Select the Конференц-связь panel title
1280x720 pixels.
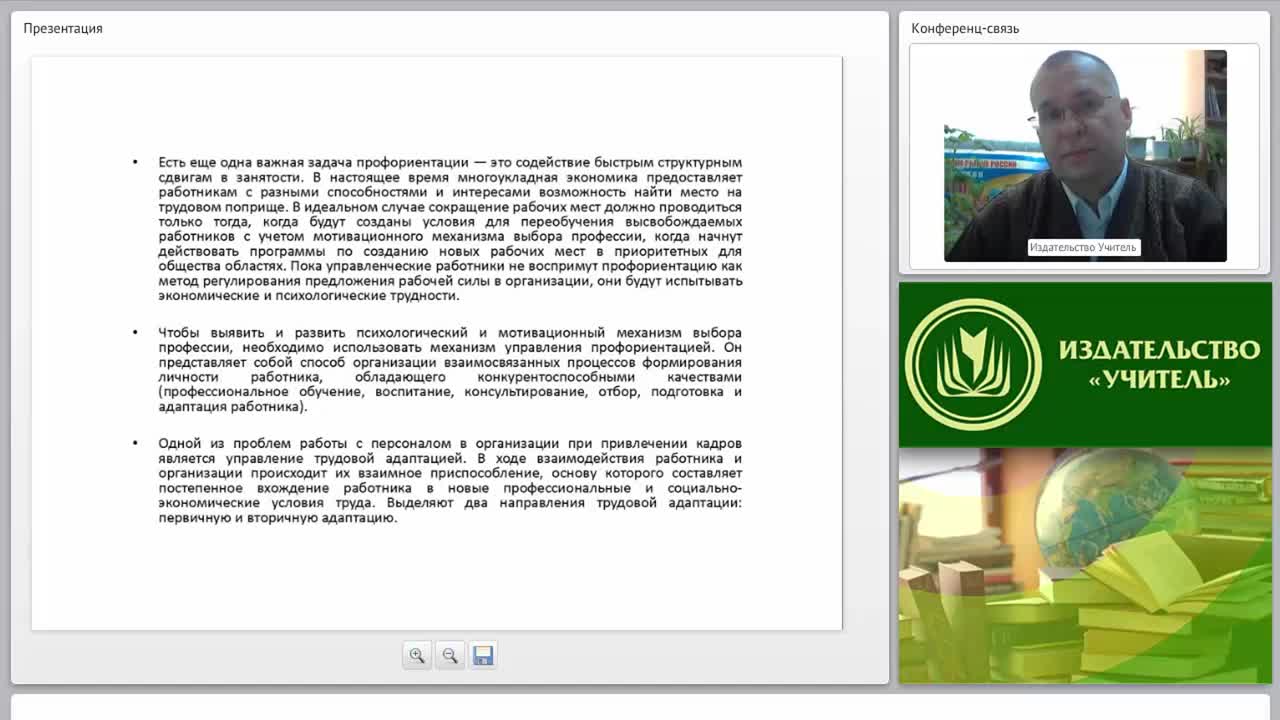[965, 28]
